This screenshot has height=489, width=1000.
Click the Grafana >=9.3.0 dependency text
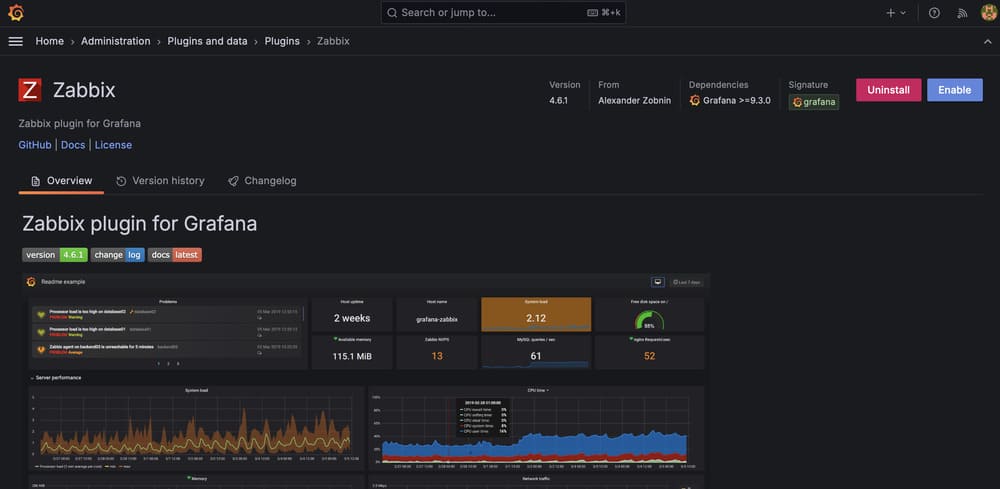[737, 101]
